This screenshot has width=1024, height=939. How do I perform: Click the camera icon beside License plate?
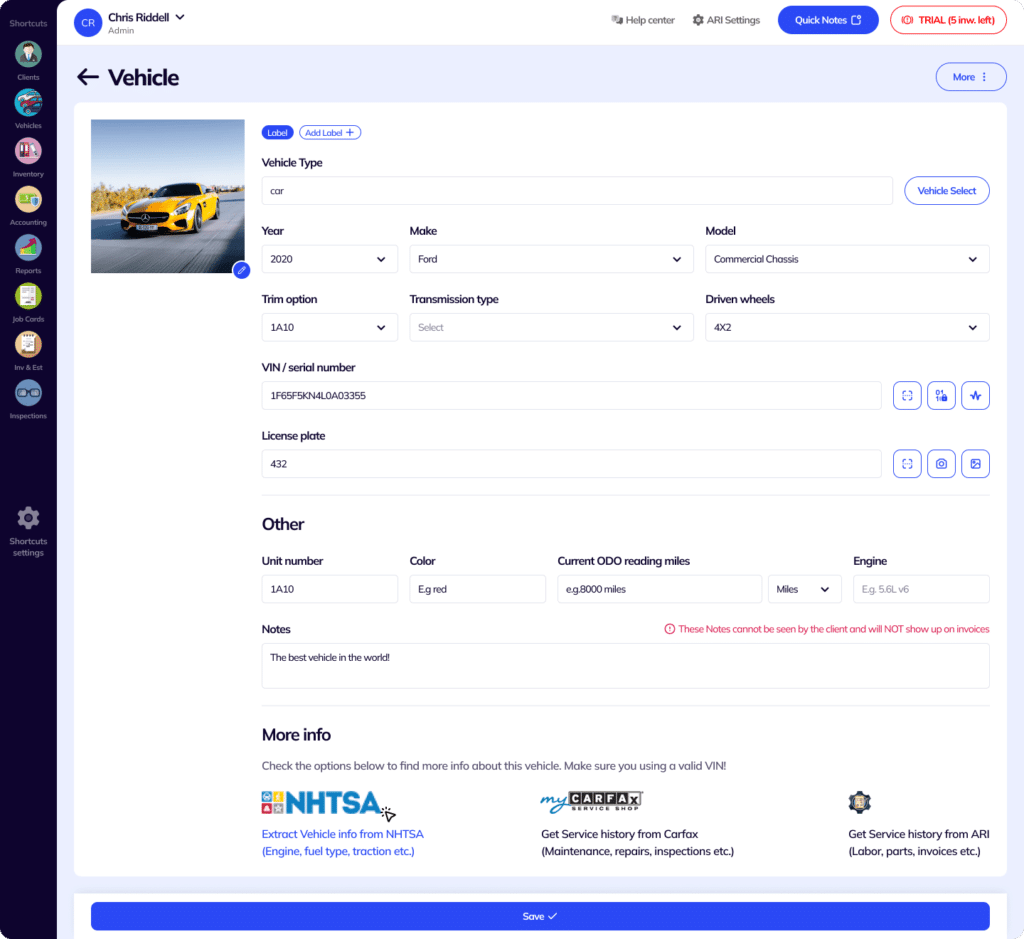[941, 464]
